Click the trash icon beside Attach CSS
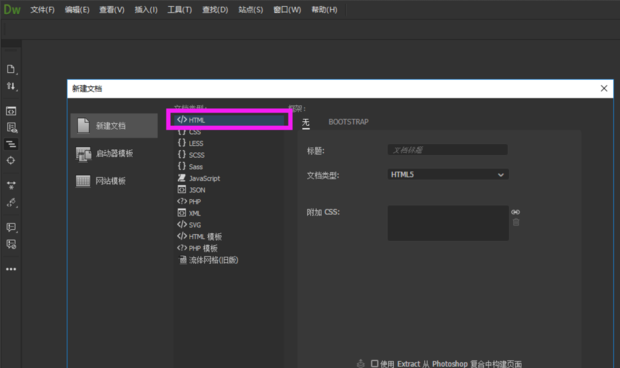This screenshot has width=620, height=368. (516, 223)
